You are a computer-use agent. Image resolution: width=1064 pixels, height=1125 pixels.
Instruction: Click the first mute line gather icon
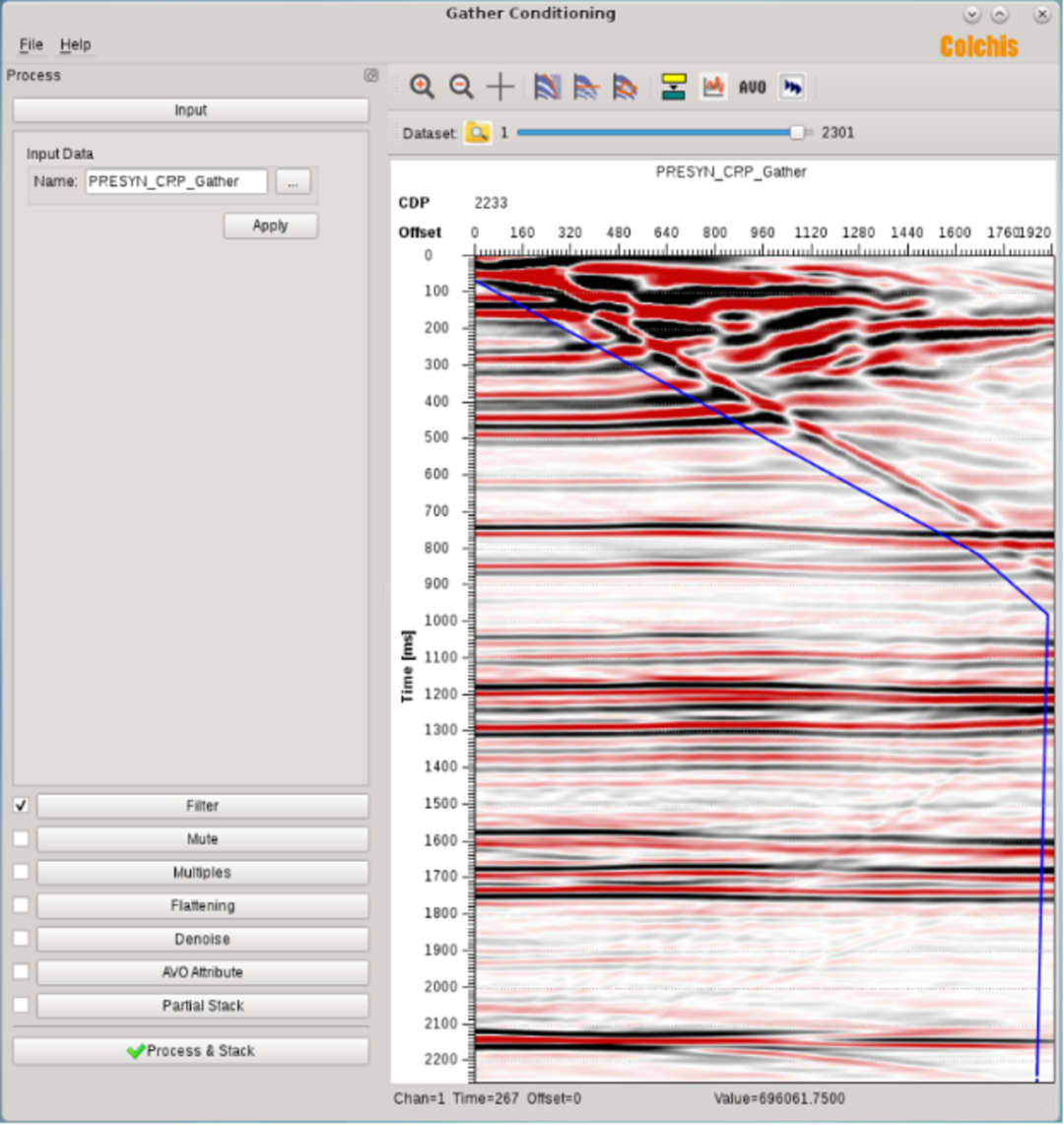(x=548, y=88)
